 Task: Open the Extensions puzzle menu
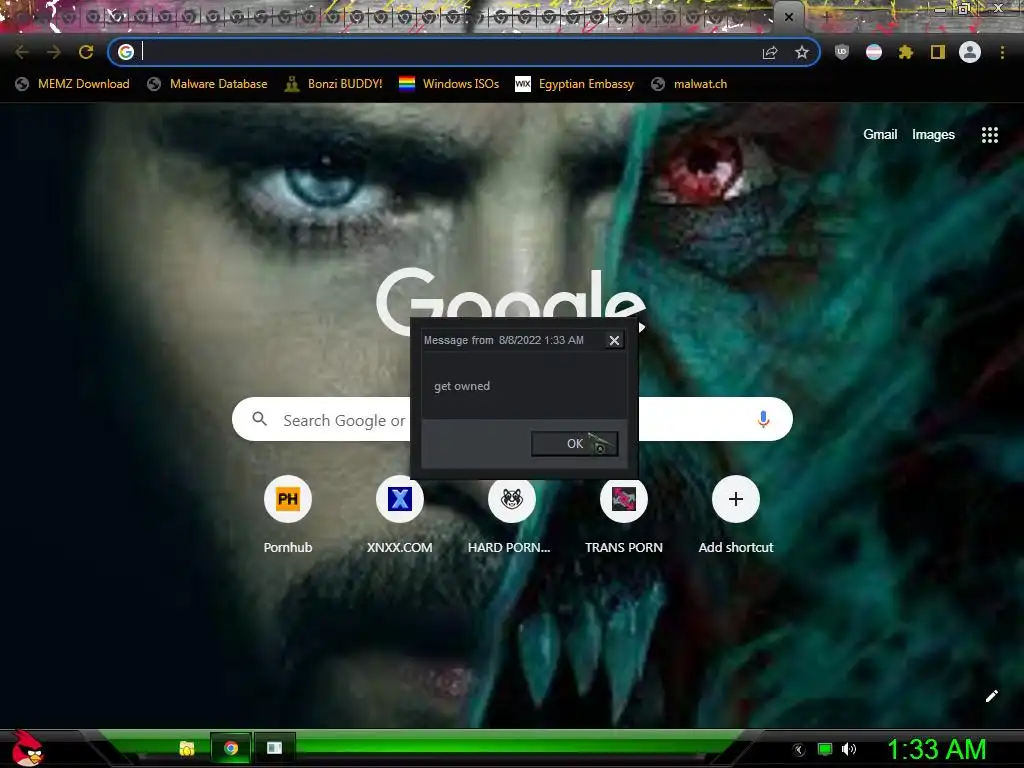[x=906, y=52]
